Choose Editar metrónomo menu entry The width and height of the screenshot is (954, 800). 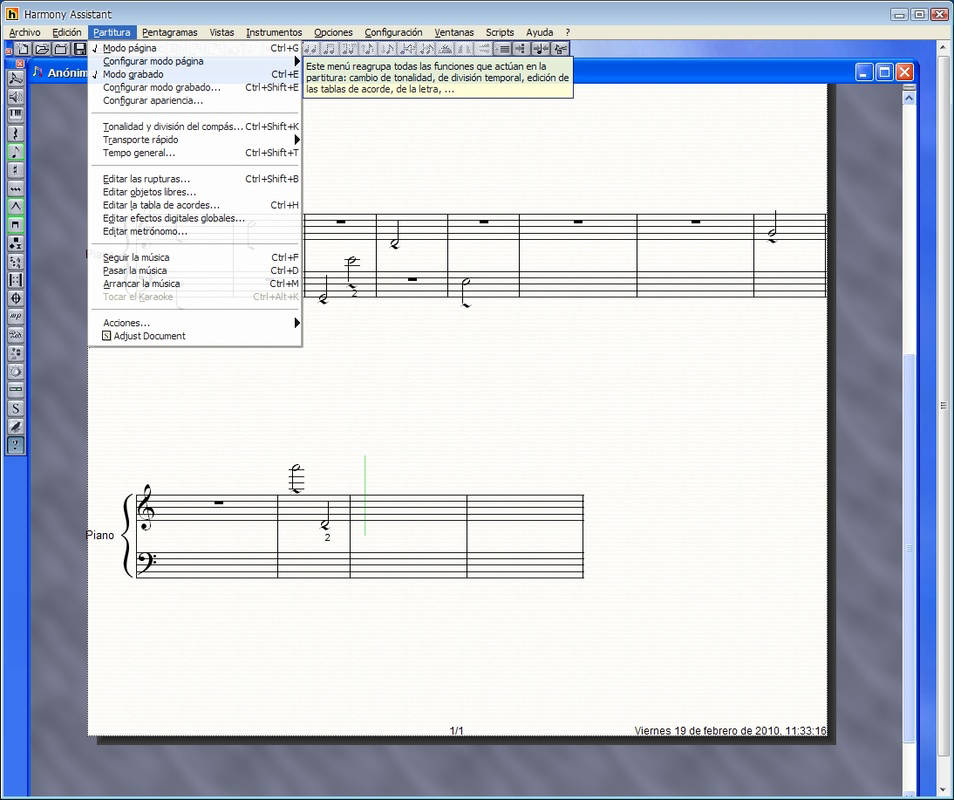point(195,231)
